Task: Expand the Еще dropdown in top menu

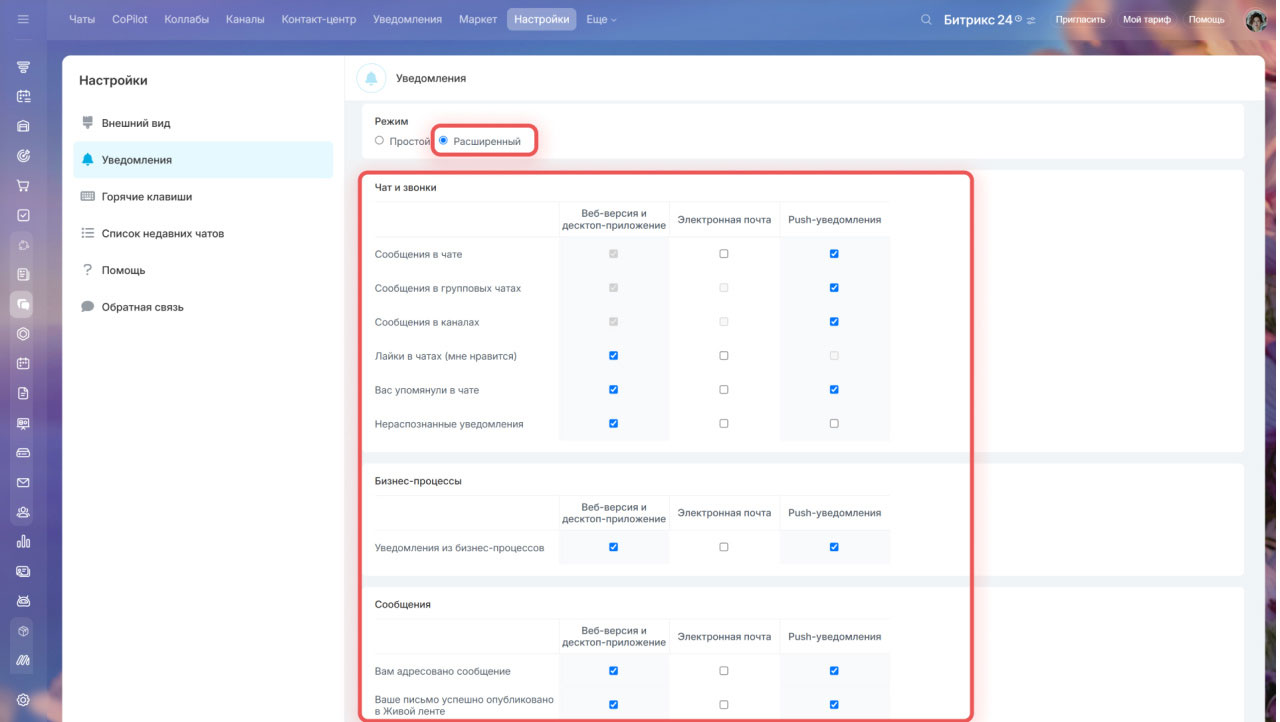Action: [x=601, y=20]
